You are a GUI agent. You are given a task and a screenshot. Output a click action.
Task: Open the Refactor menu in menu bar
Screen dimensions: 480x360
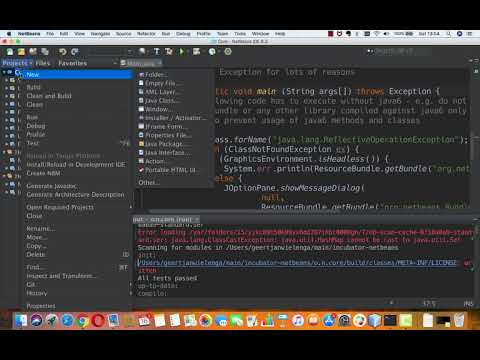pos(146,34)
